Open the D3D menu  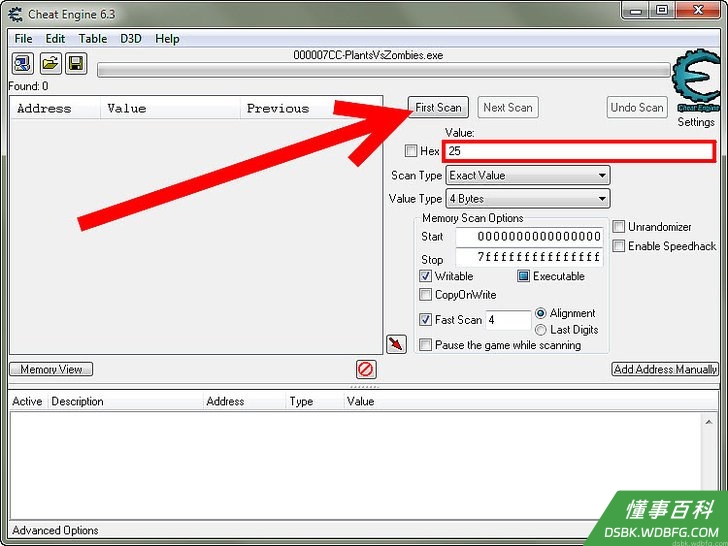131,39
